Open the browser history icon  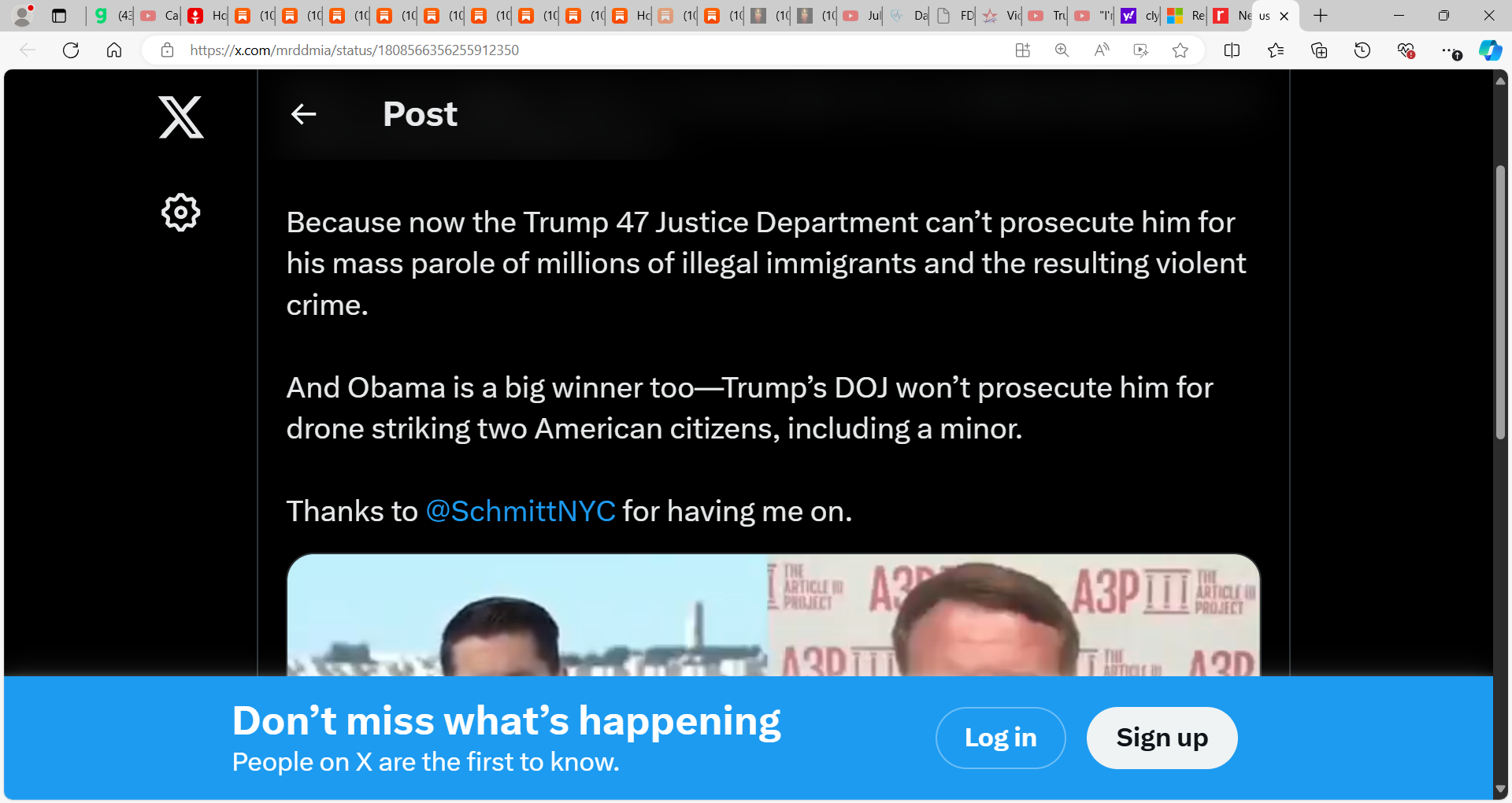click(x=1362, y=50)
